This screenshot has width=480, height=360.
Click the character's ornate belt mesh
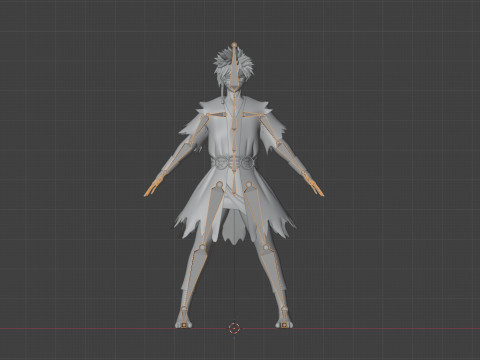point(233,163)
